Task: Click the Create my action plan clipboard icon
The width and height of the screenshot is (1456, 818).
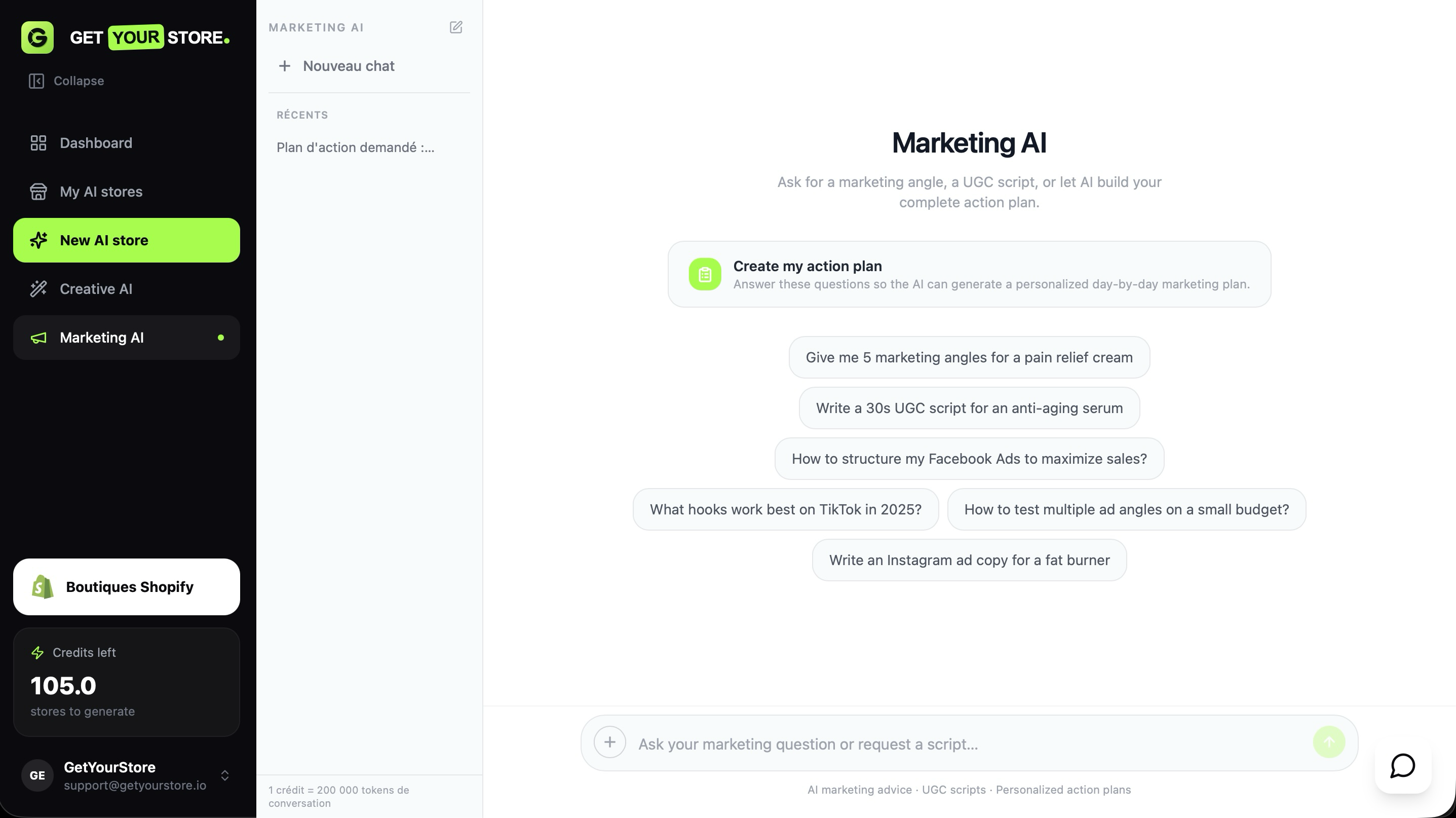Action: (x=705, y=274)
